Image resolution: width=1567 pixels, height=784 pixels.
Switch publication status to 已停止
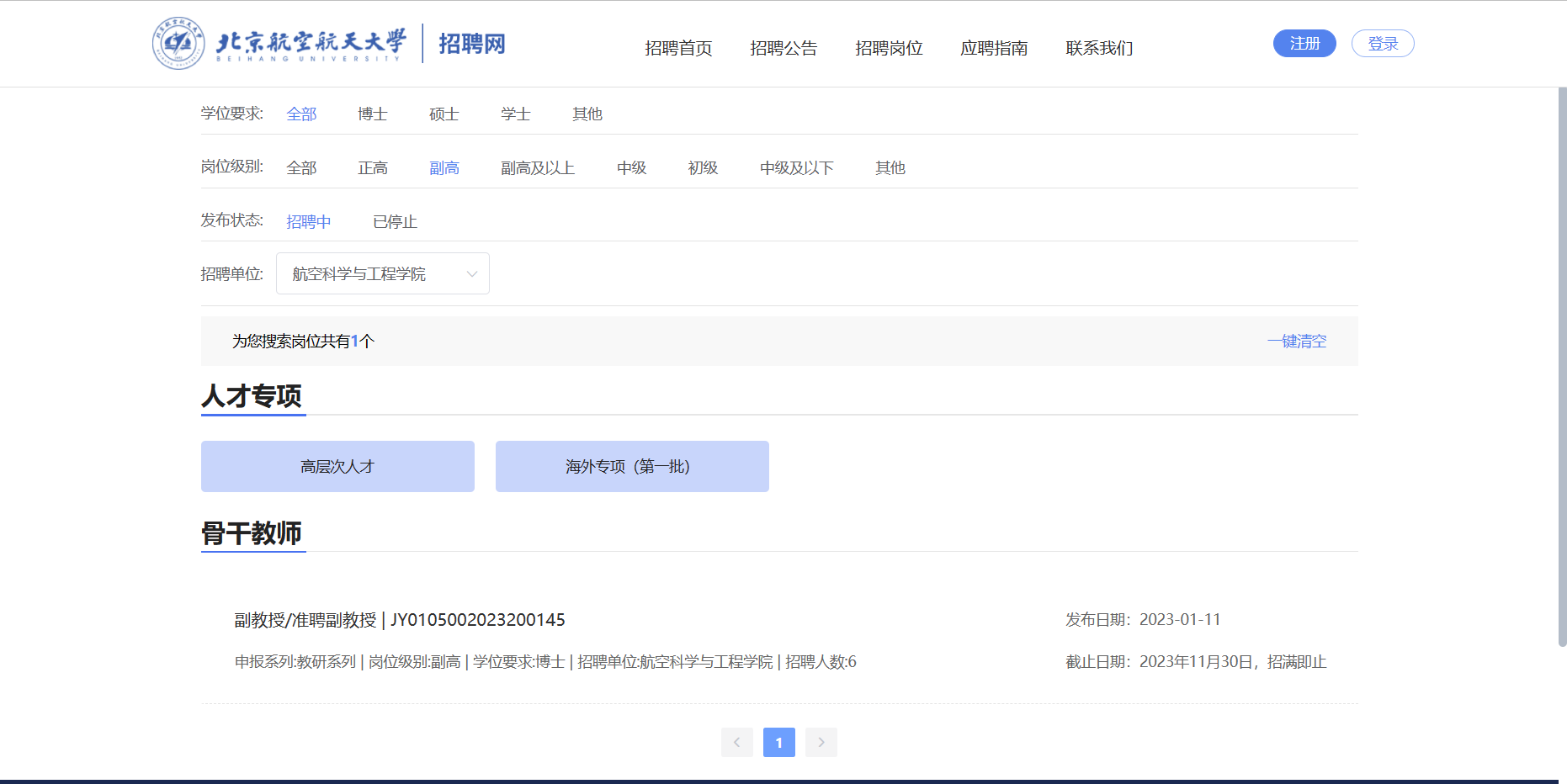click(395, 222)
